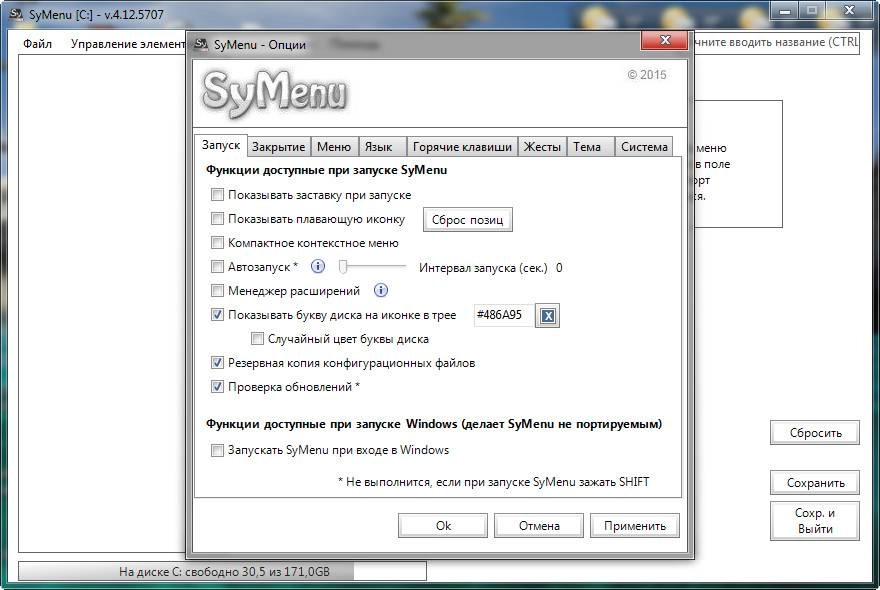This screenshot has width=880, height=590.
Task: Click the info icon beside Менеджер расширений
Action: (381, 290)
